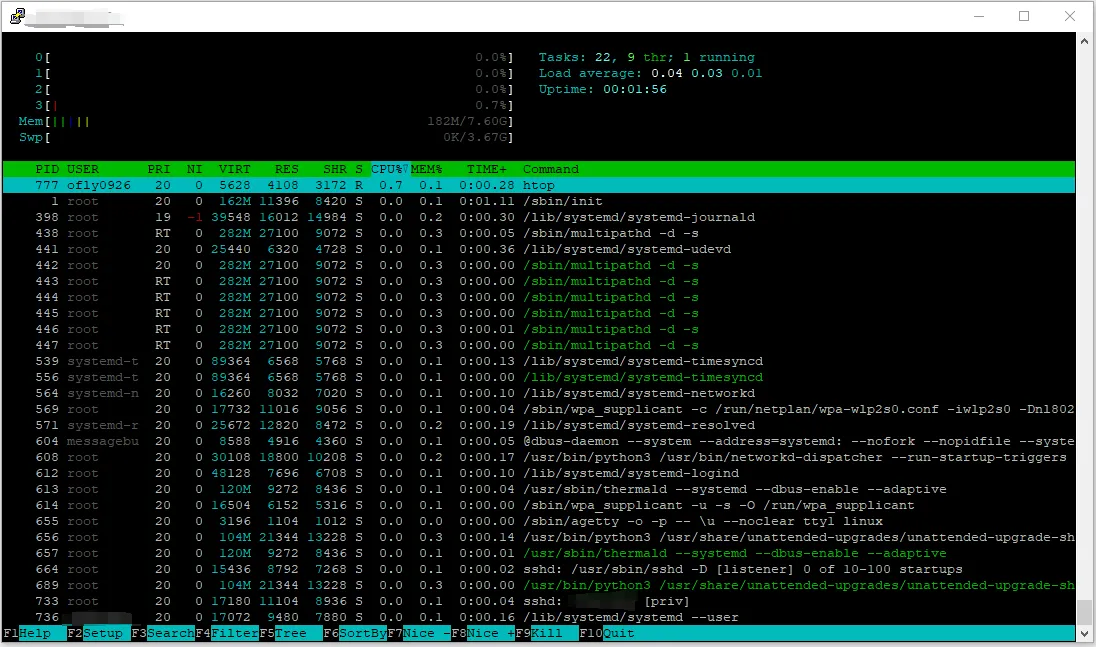Select the multipathd row with PID 438
Screen dimensions: 1096x647
(x=539, y=233)
